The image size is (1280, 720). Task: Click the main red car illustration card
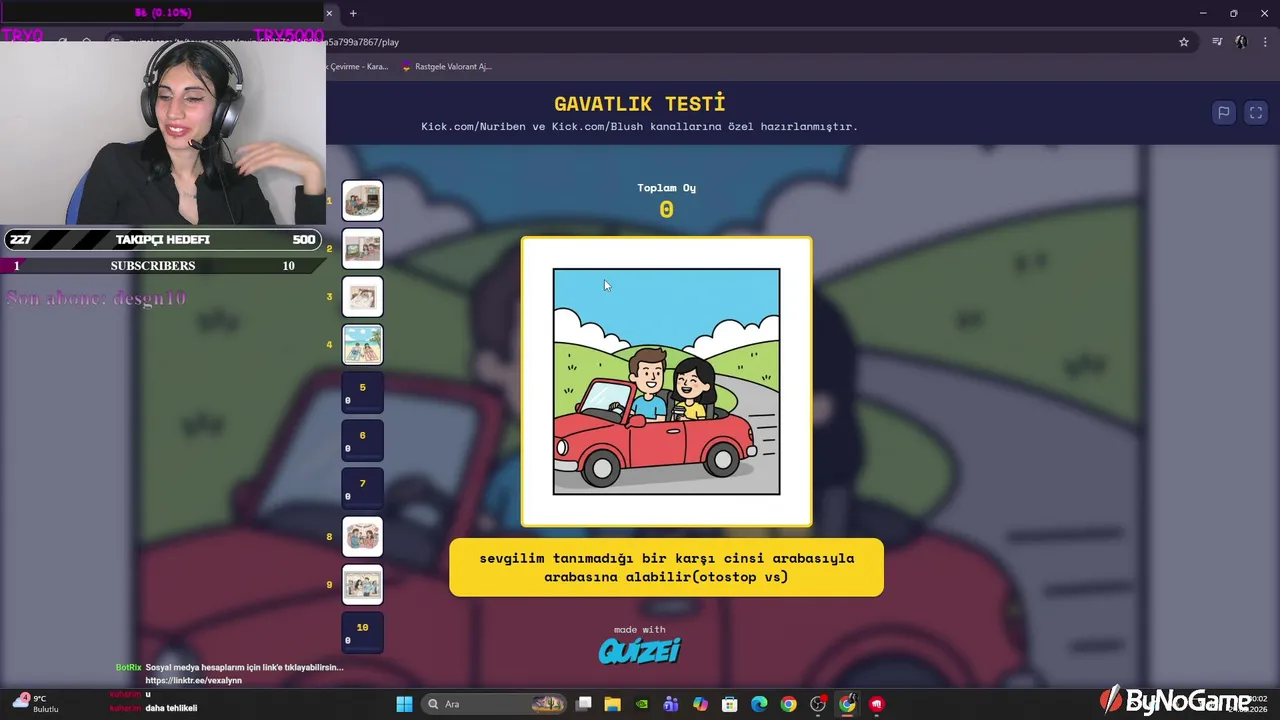click(x=667, y=382)
